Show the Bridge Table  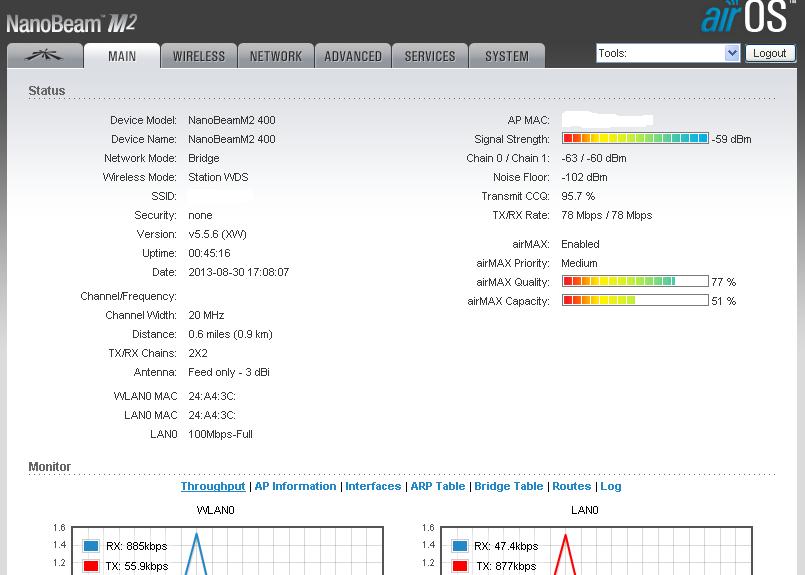[508, 486]
